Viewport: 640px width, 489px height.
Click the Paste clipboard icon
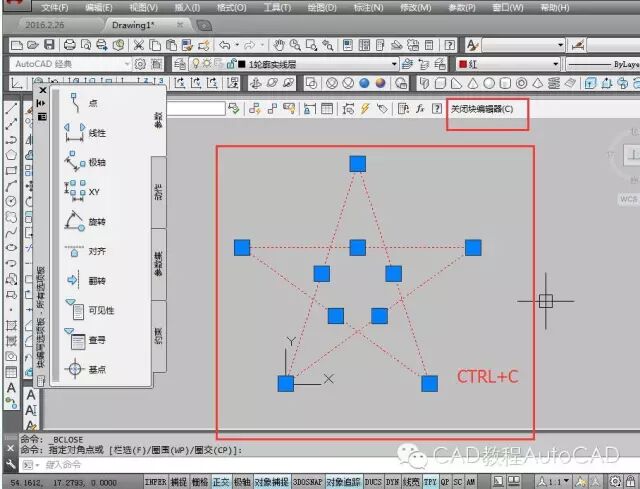click(172, 45)
